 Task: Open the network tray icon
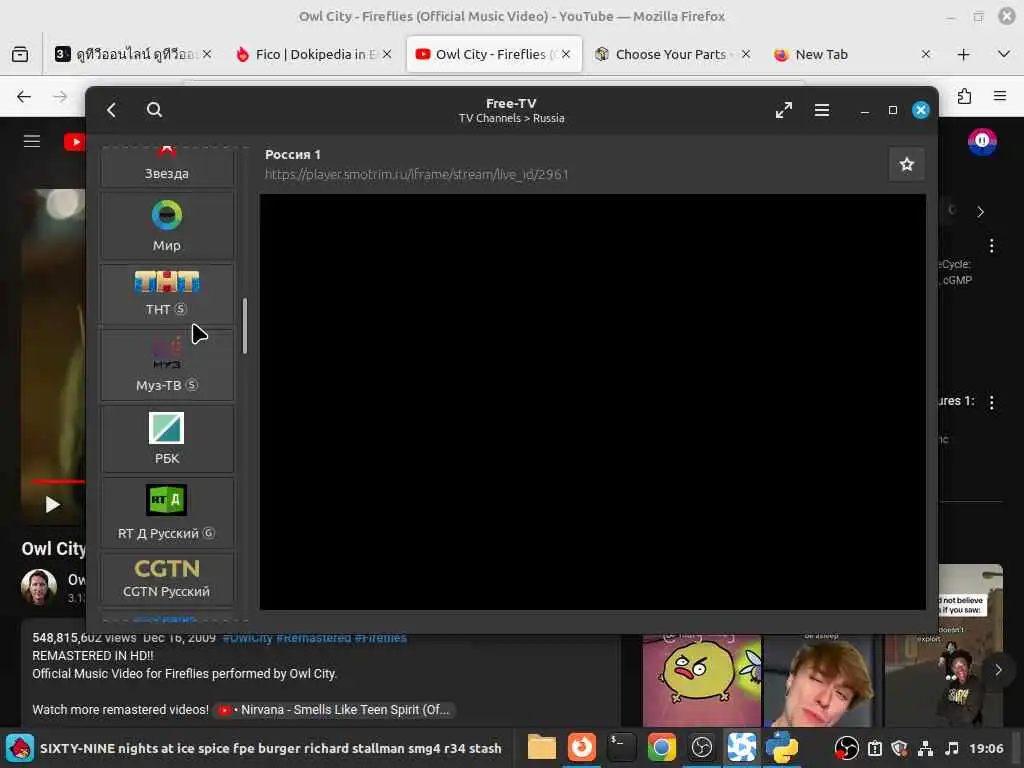pyautogui.click(x=925, y=748)
